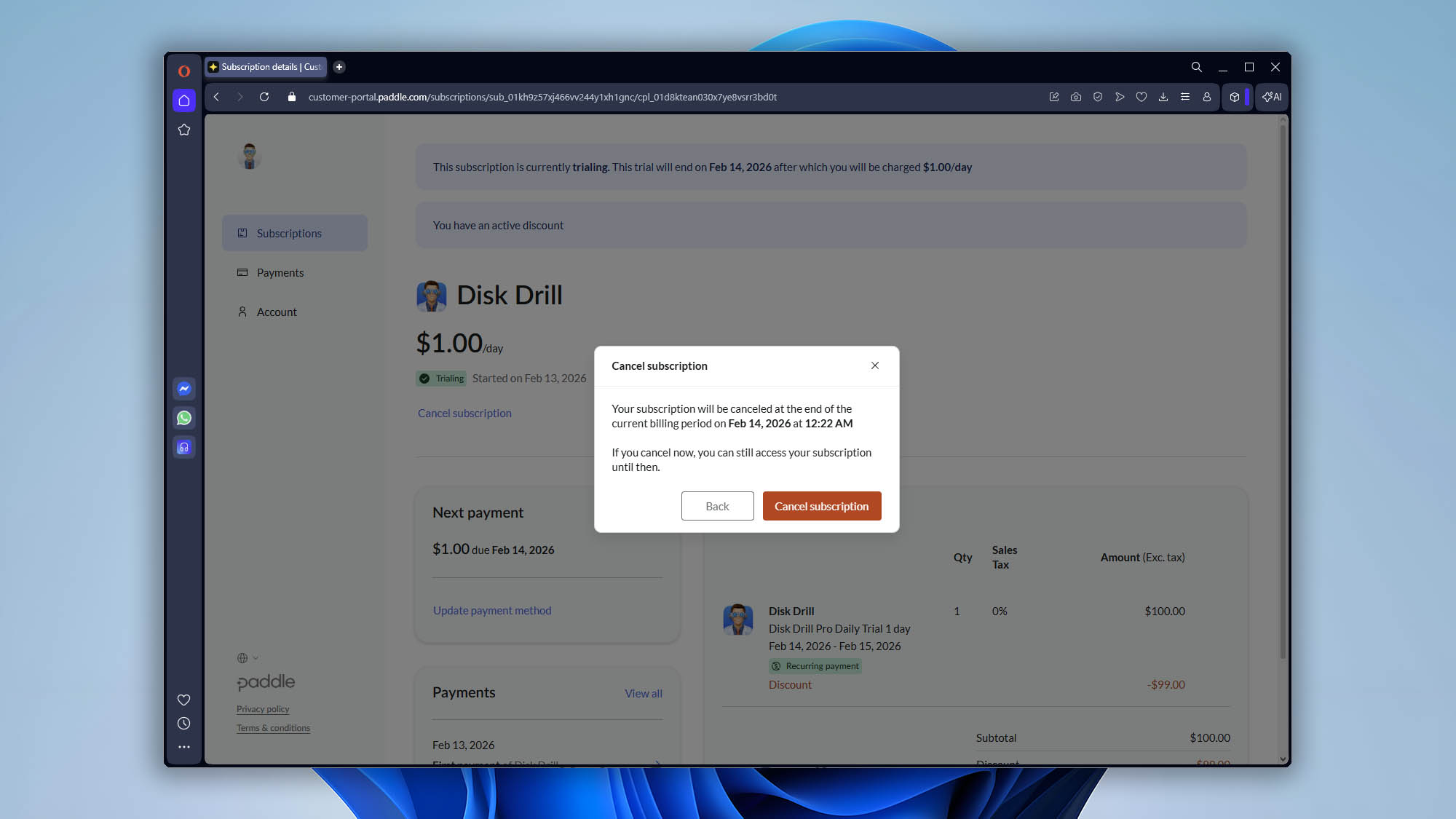Close the Cancel subscription dialog
The height and width of the screenshot is (819, 1456).
coord(875,365)
